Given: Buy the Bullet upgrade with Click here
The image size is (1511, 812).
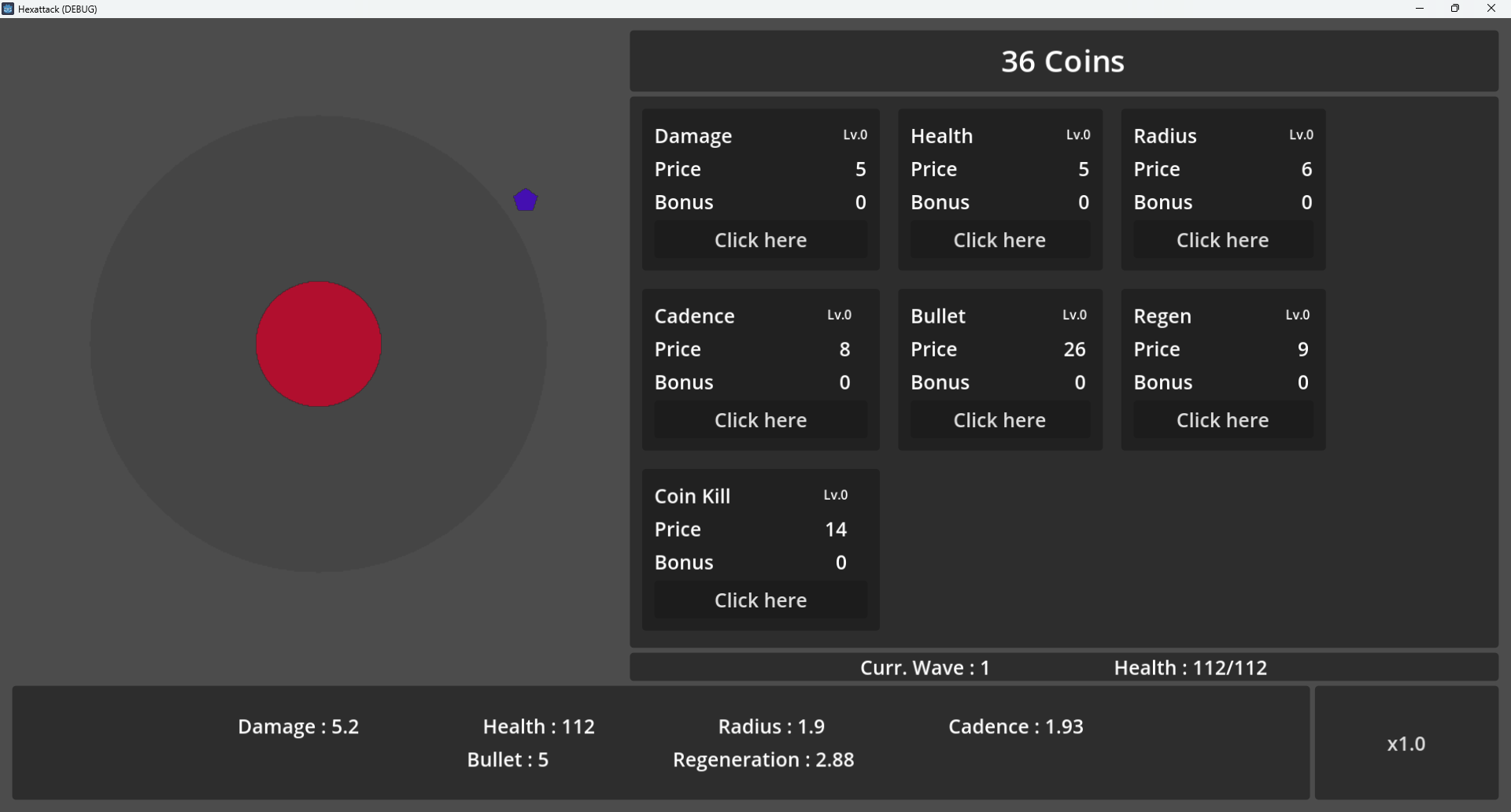Looking at the screenshot, I should point(999,420).
